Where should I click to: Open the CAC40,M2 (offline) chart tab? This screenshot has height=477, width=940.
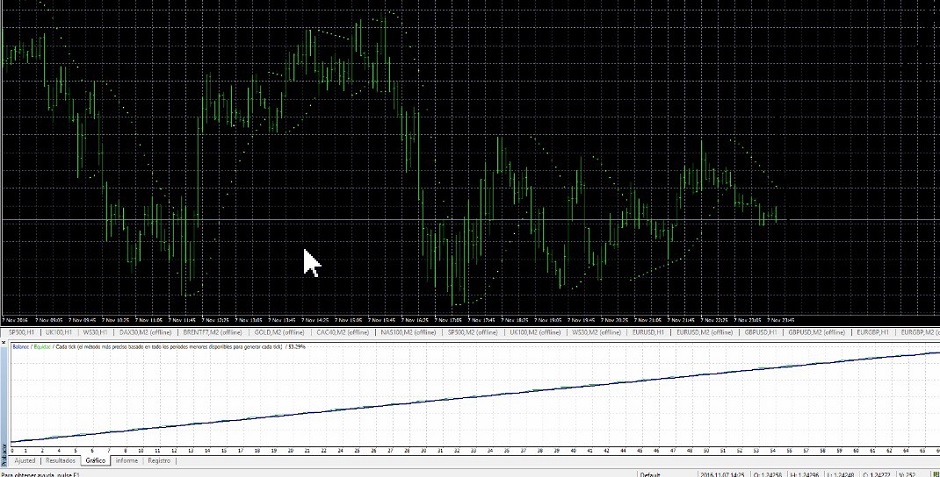[x=341, y=331]
